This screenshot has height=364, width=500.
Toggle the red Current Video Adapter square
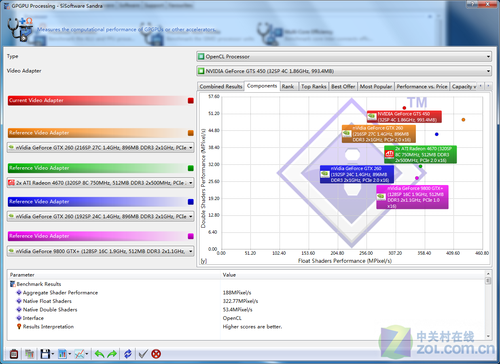[x=191, y=100]
